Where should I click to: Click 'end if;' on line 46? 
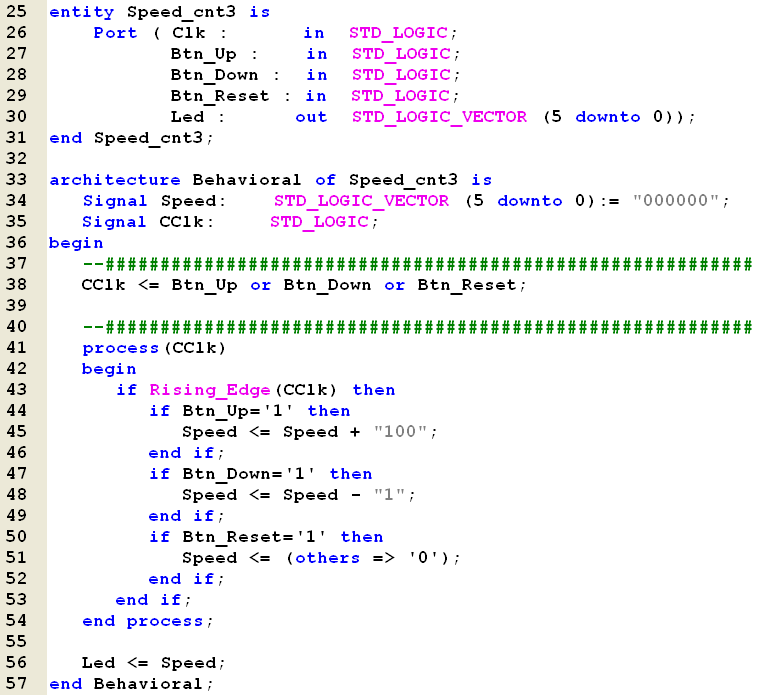(186, 453)
